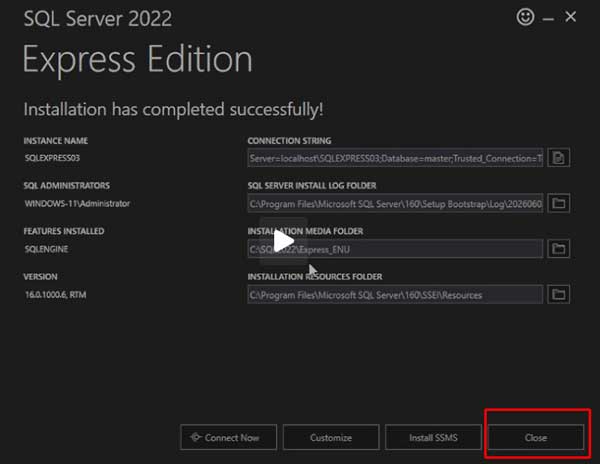Copy the connection string with the copy icon

coord(558,158)
